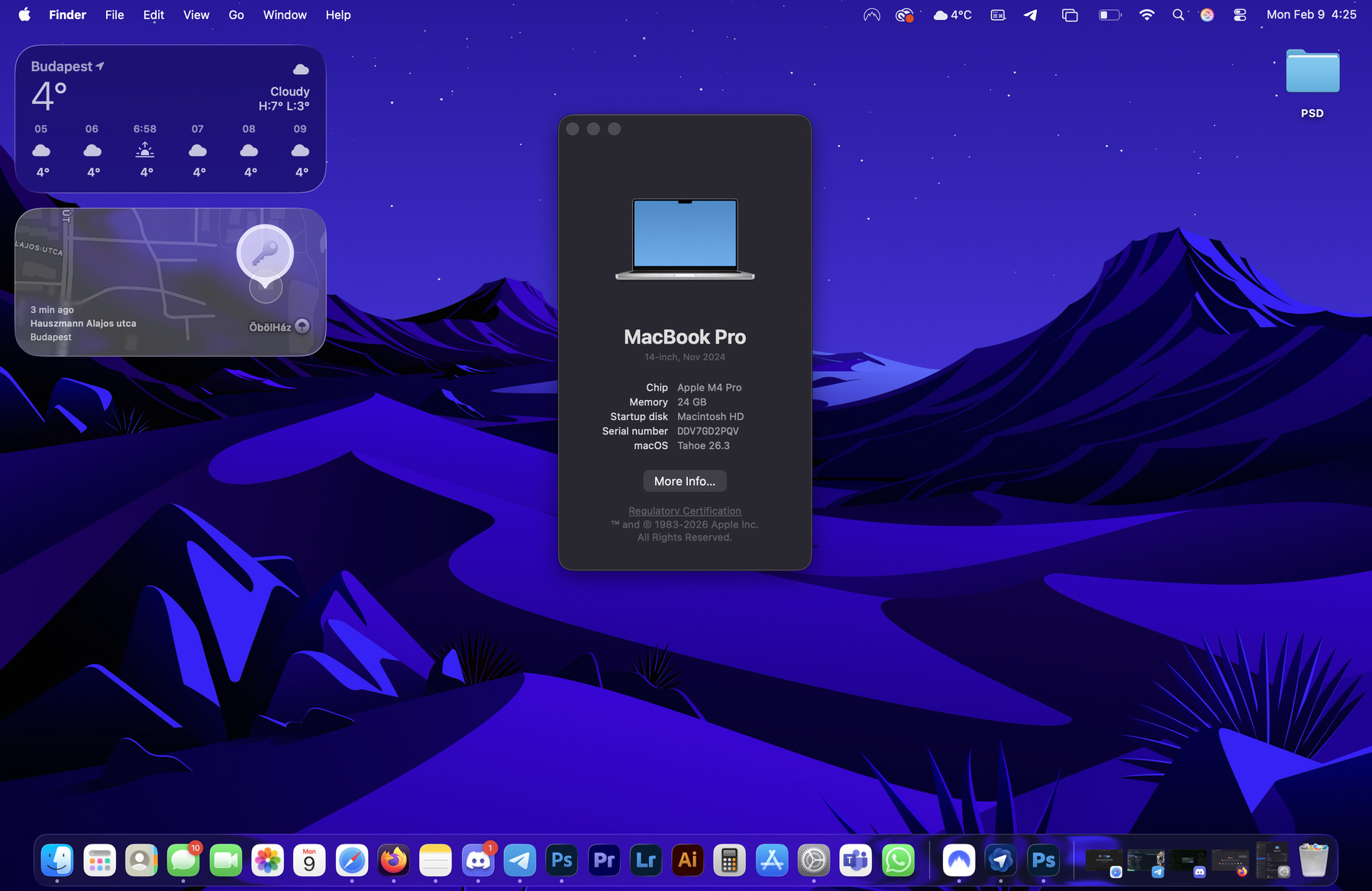Open the Wi-Fi status menu
Image resolution: width=1372 pixels, height=891 pixels.
(x=1146, y=15)
